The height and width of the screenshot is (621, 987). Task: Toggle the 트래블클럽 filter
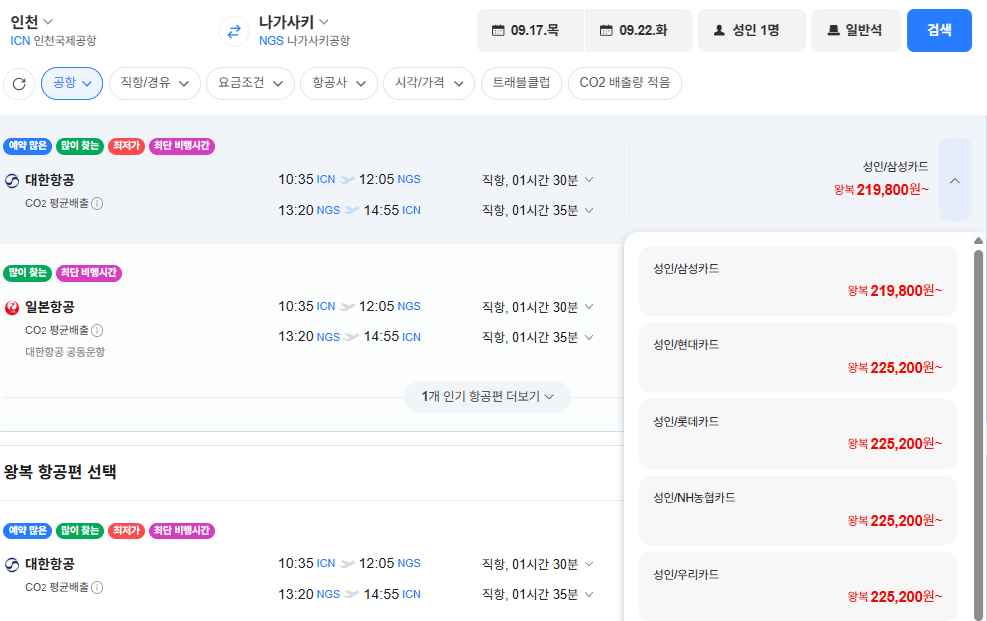tap(521, 83)
